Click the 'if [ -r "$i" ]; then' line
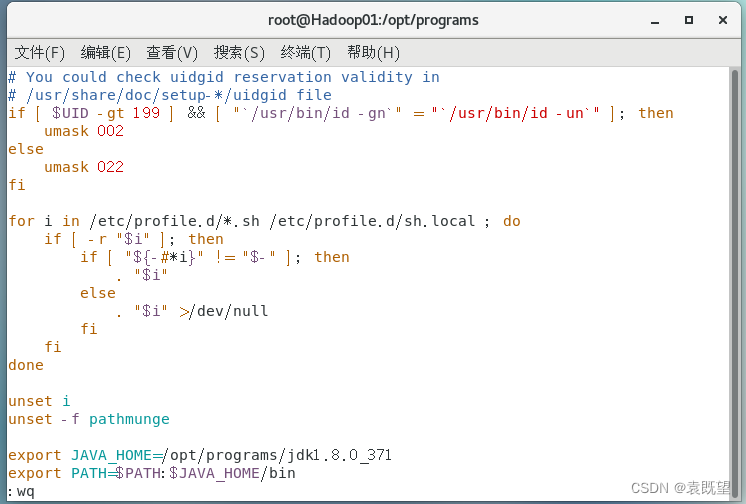The height and width of the screenshot is (504, 746). 134,239
